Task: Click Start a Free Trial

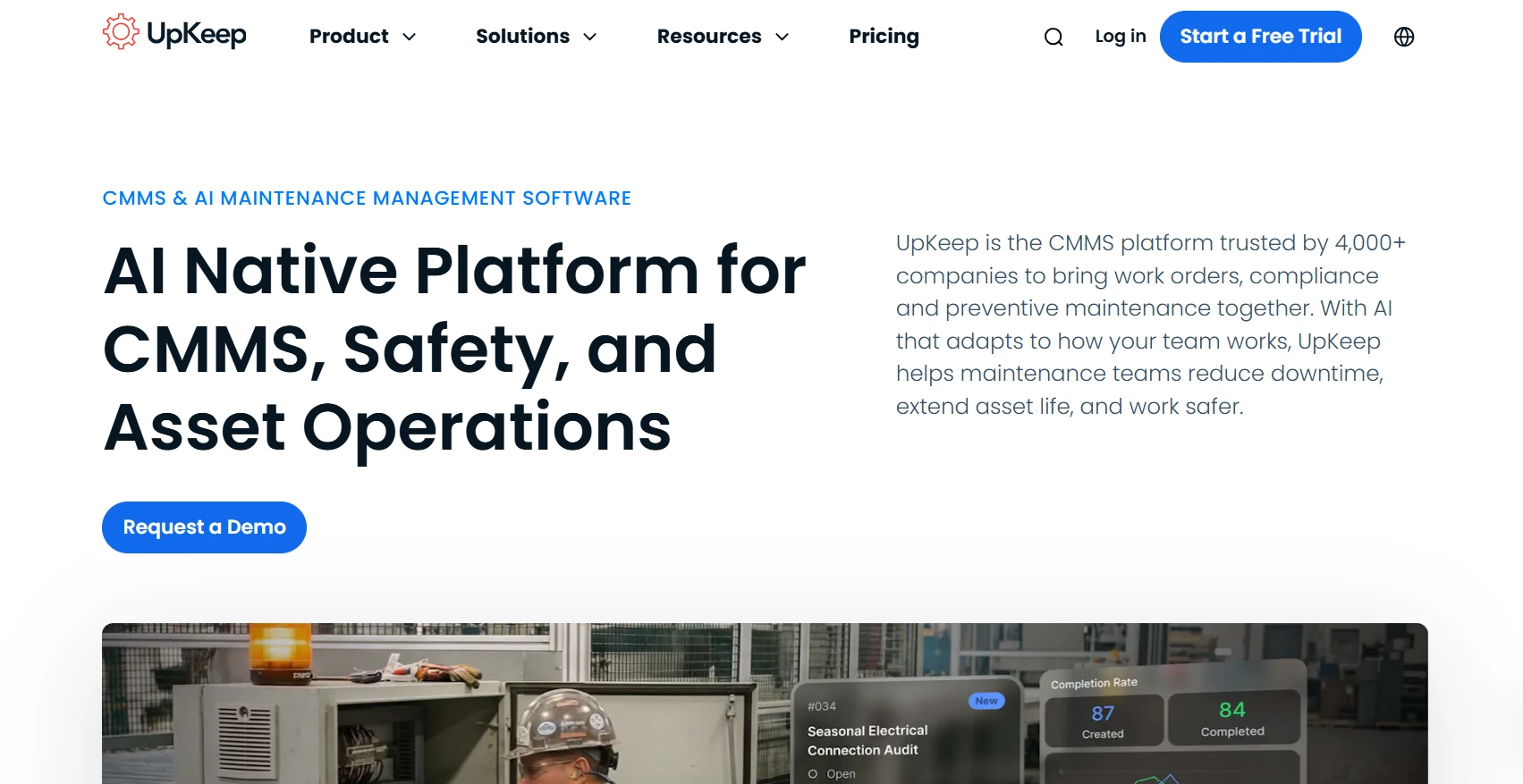Action: (1261, 37)
